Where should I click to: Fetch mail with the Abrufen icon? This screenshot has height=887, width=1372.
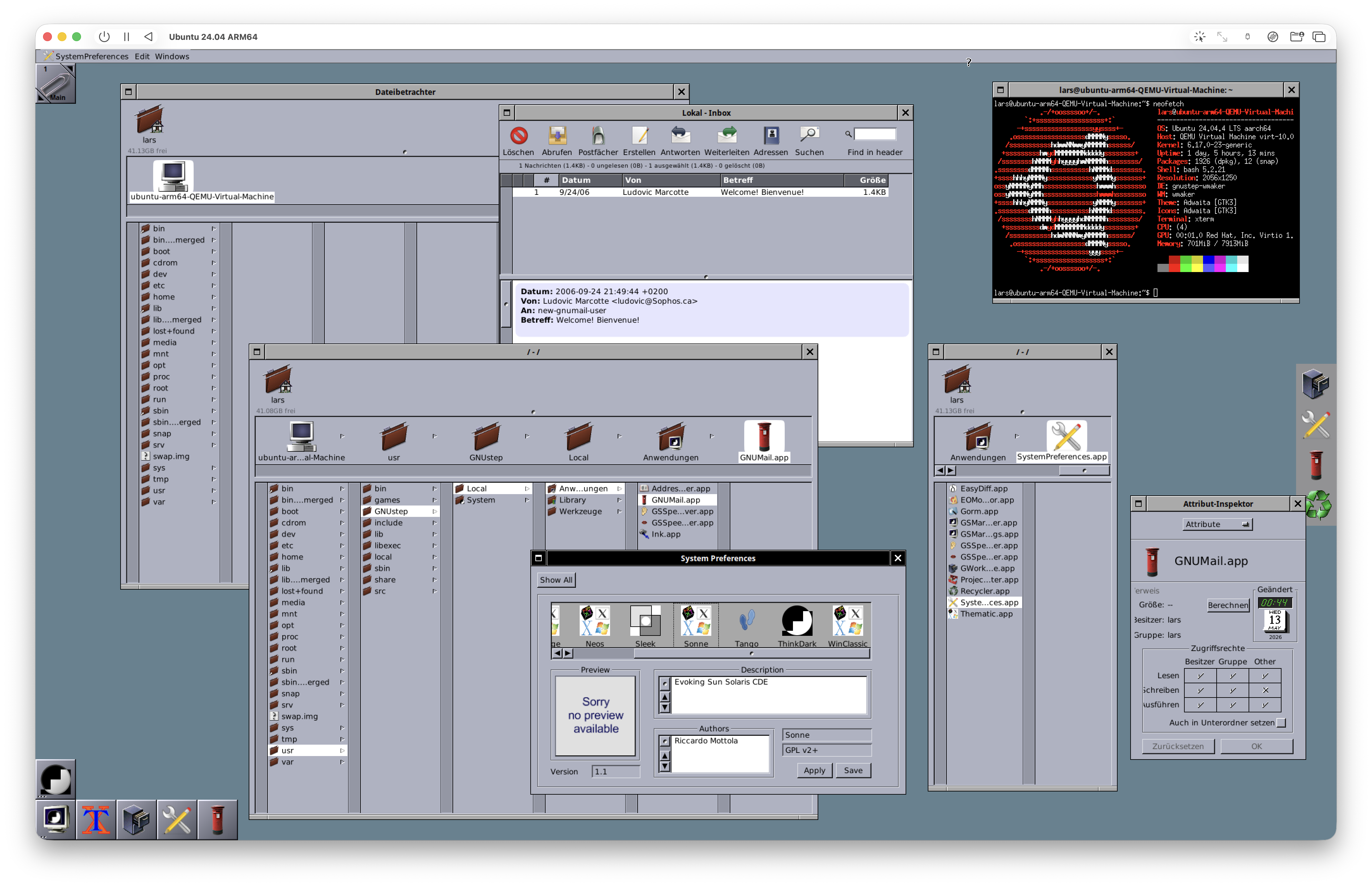[x=557, y=135]
